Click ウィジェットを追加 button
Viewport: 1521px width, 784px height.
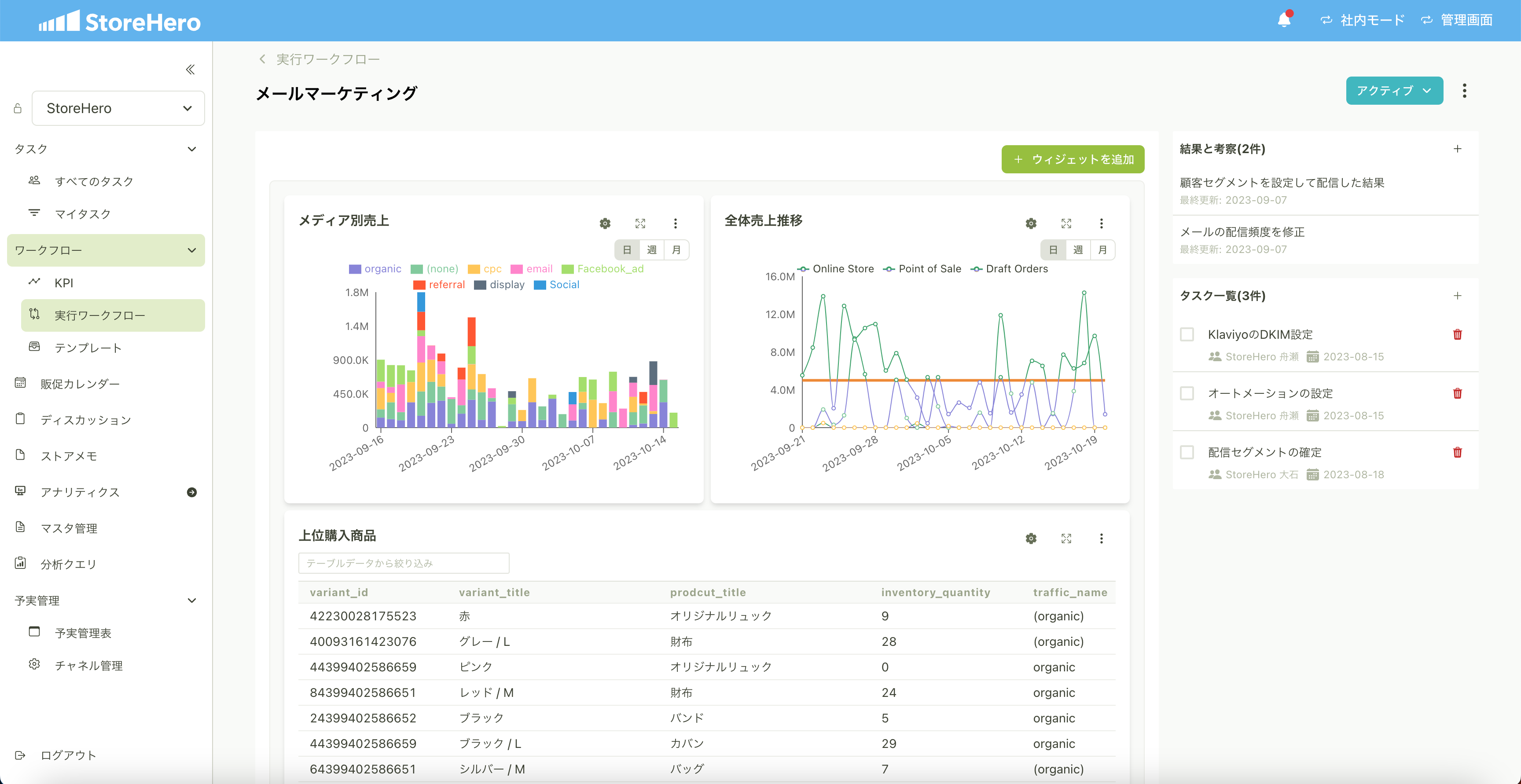point(1073,159)
